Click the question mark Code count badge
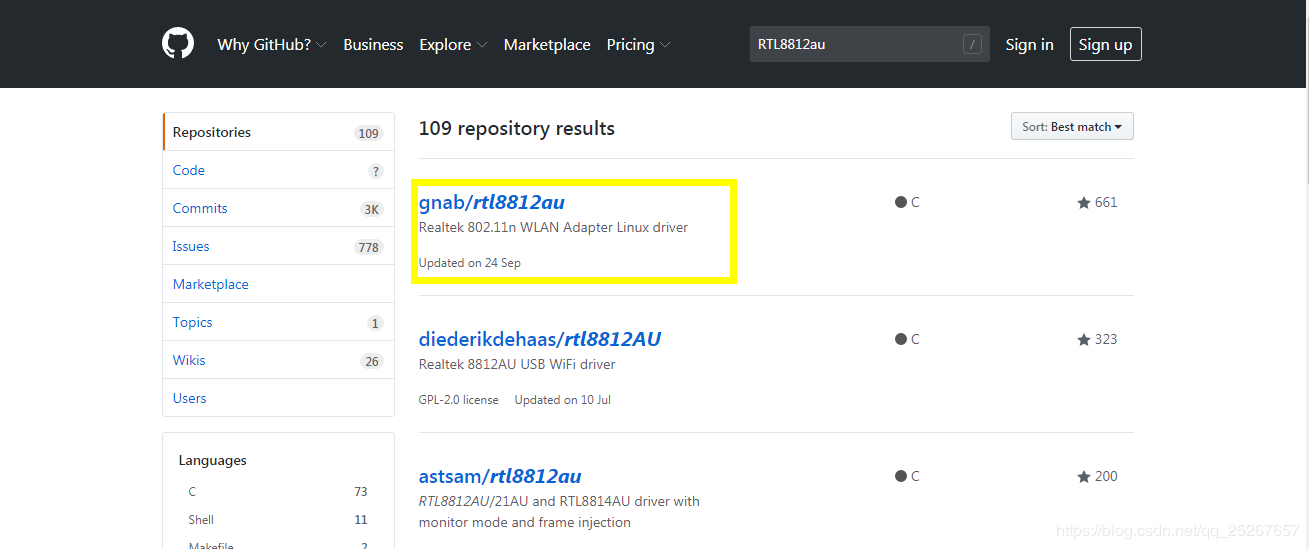 point(376,171)
